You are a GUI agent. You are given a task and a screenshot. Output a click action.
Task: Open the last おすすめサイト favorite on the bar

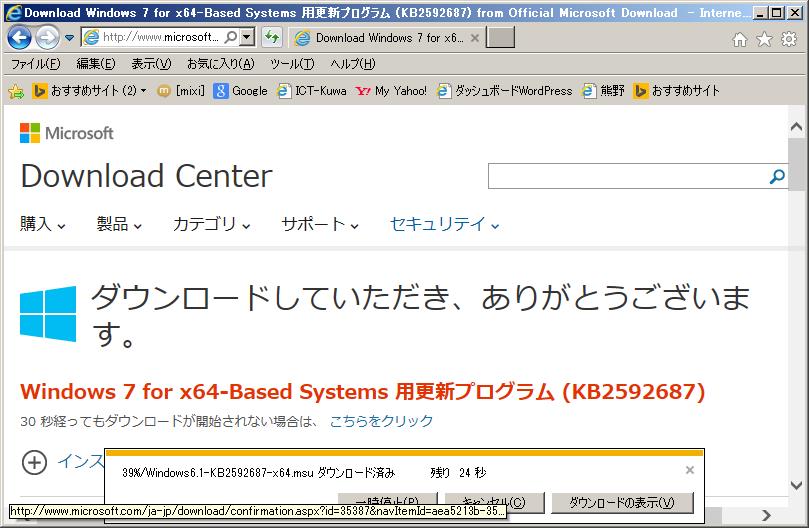tap(676, 91)
